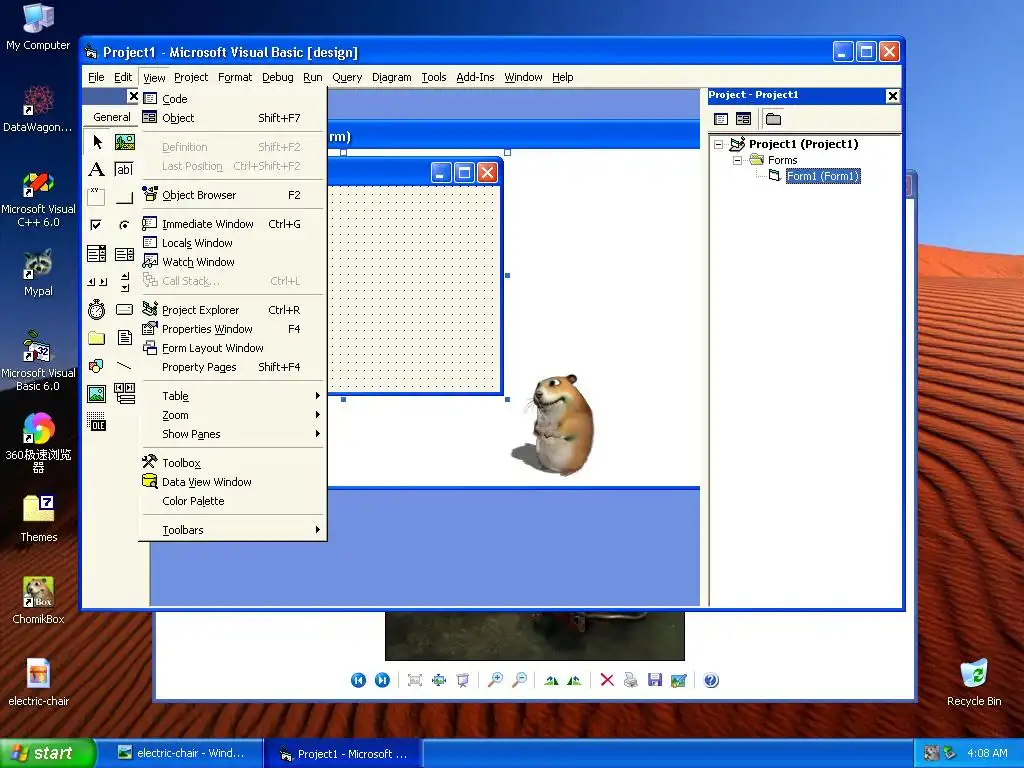The image size is (1024, 768).
Task: Select the Data control tool
Action: coord(124,394)
